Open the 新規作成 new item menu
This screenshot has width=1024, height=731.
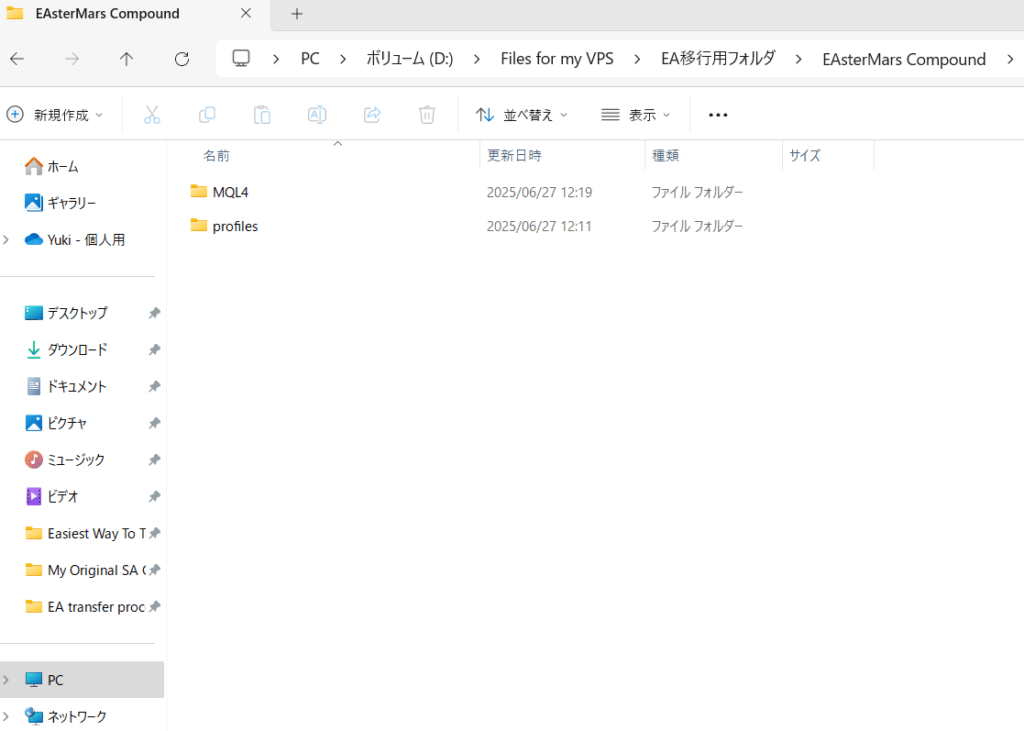click(x=55, y=115)
